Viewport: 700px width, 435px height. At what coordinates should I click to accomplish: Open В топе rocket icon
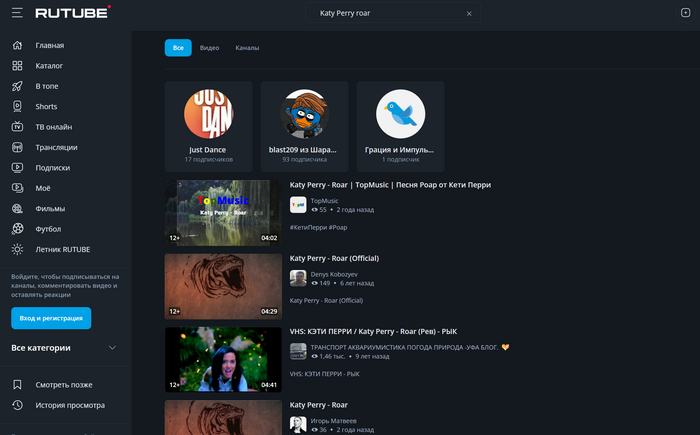point(17,86)
